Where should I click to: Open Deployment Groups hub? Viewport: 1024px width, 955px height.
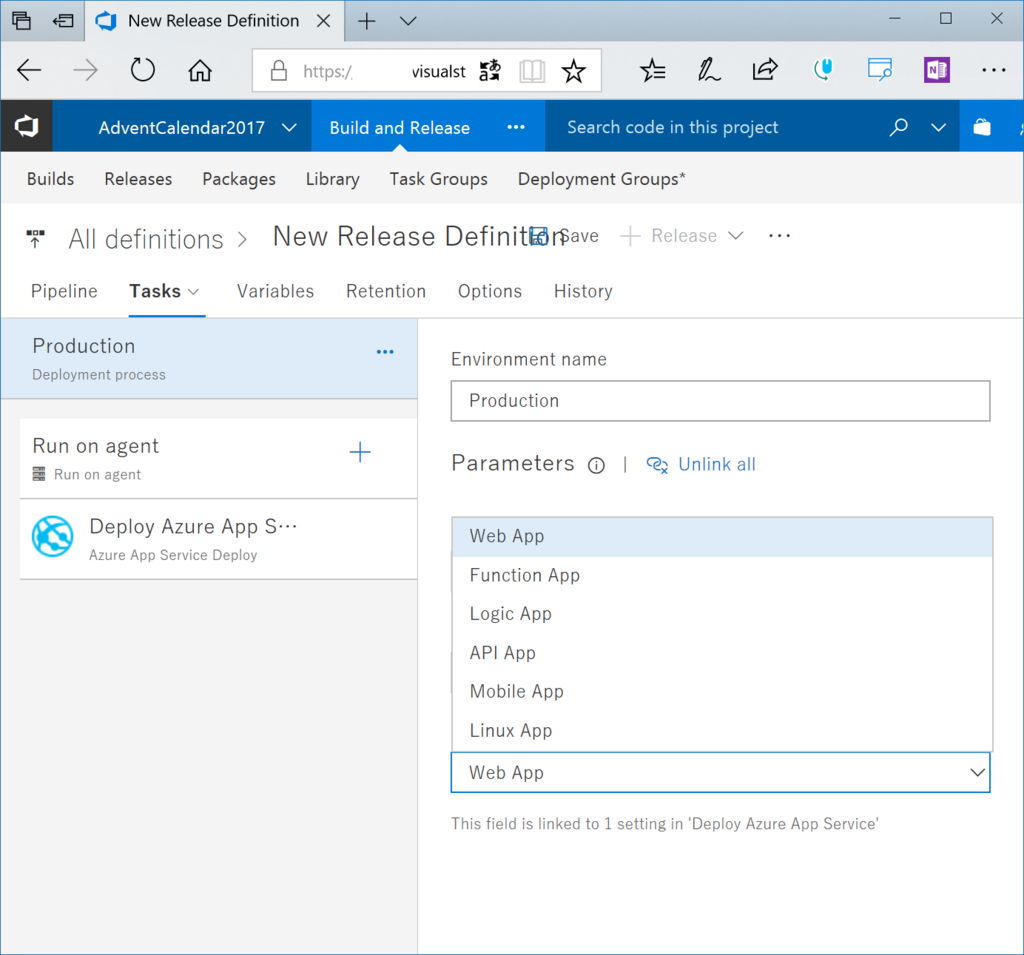[x=601, y=179]
